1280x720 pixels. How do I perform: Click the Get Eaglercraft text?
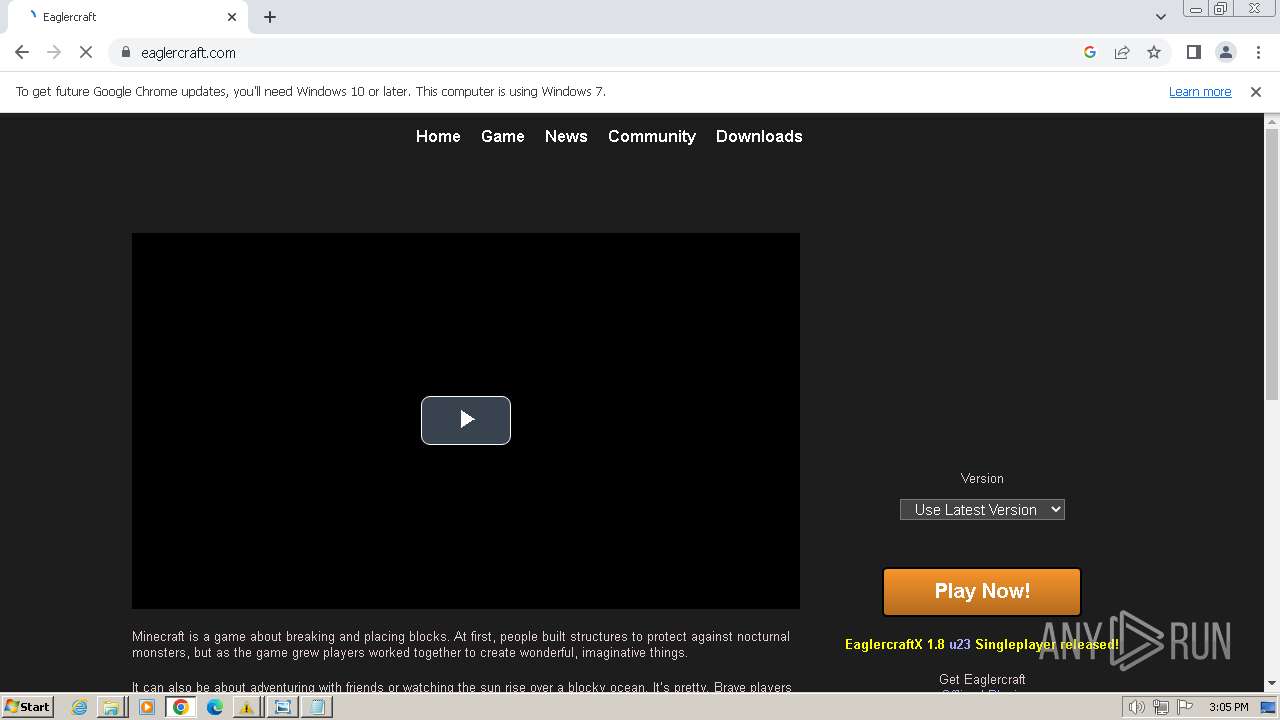pyautogui.click(x=982, y=679)
